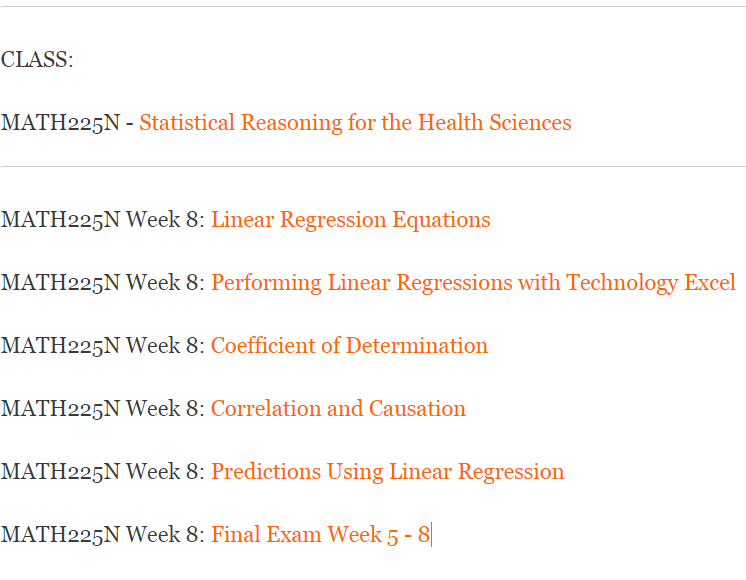Click the MATH225N course code before Statistical Reasoning

click(61, 123)
